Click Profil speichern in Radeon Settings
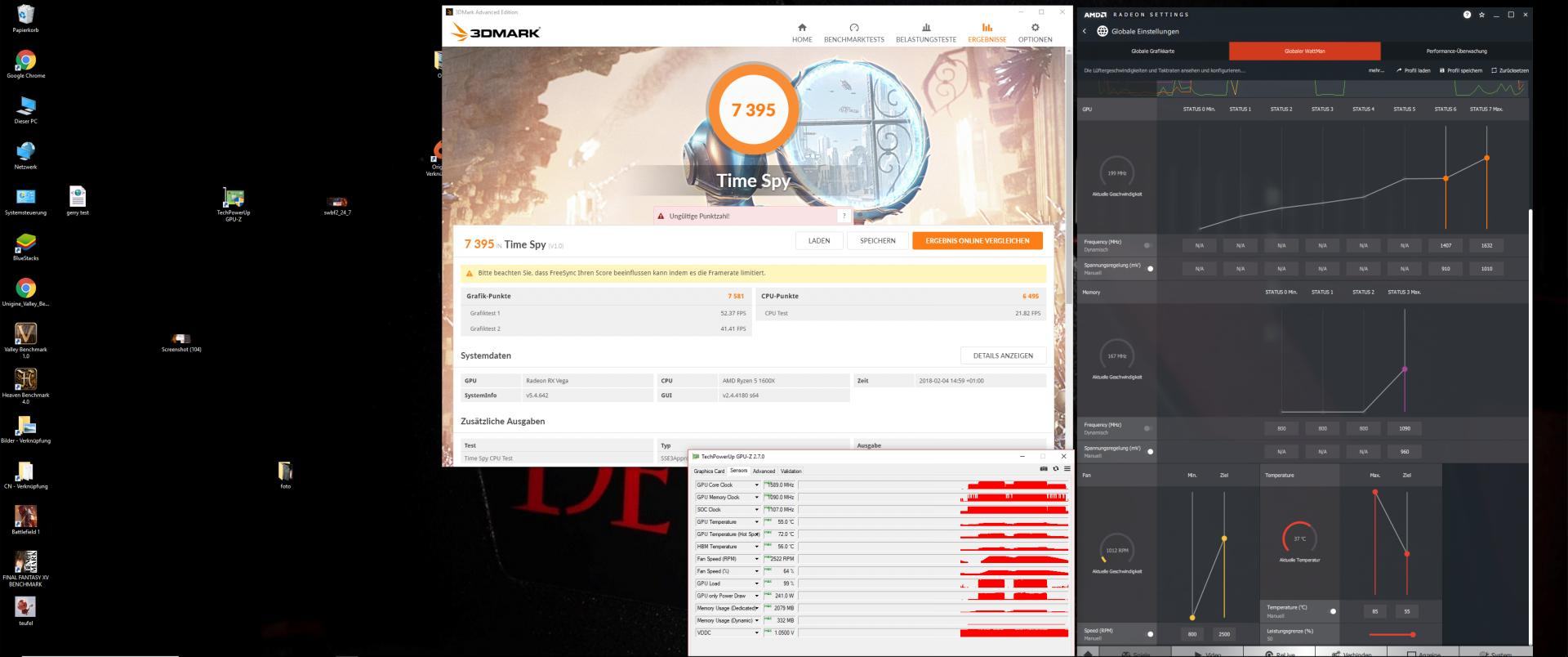This screenshot has height=657, width=1568. coord(1461,71)
